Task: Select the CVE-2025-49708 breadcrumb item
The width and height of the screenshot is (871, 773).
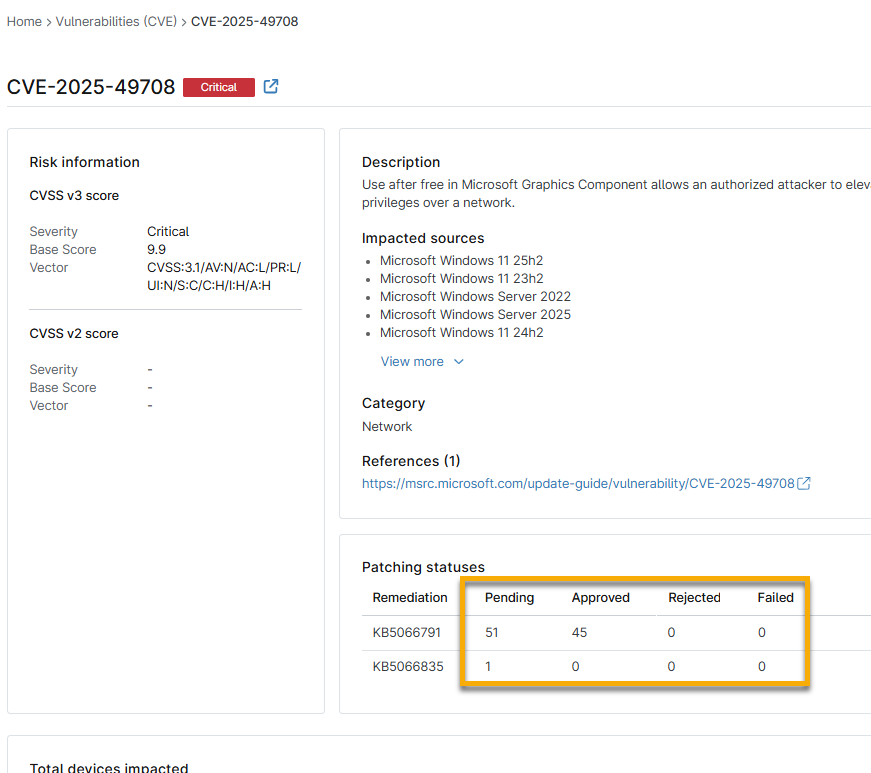Action: (244, 21)
